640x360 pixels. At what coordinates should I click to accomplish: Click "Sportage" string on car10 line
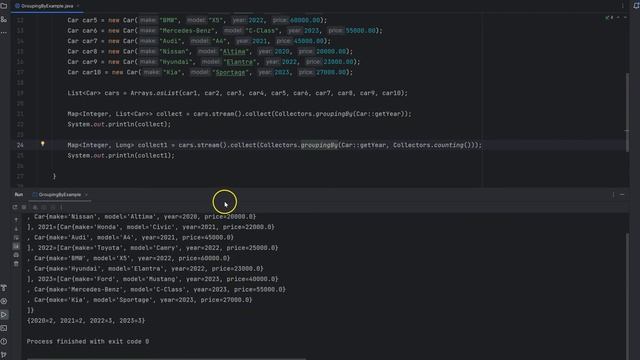coord(231,72)
